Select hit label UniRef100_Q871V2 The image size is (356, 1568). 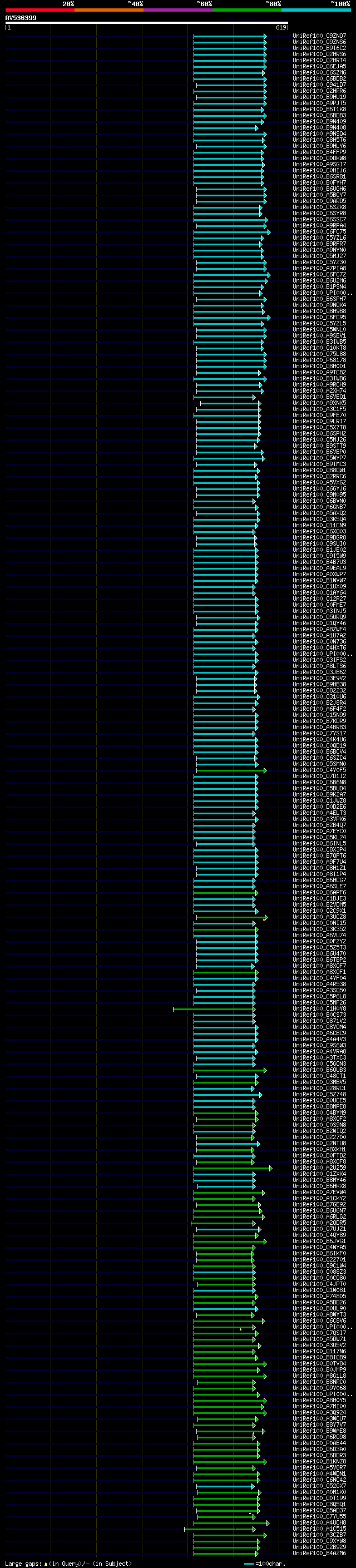(319, 1021)
